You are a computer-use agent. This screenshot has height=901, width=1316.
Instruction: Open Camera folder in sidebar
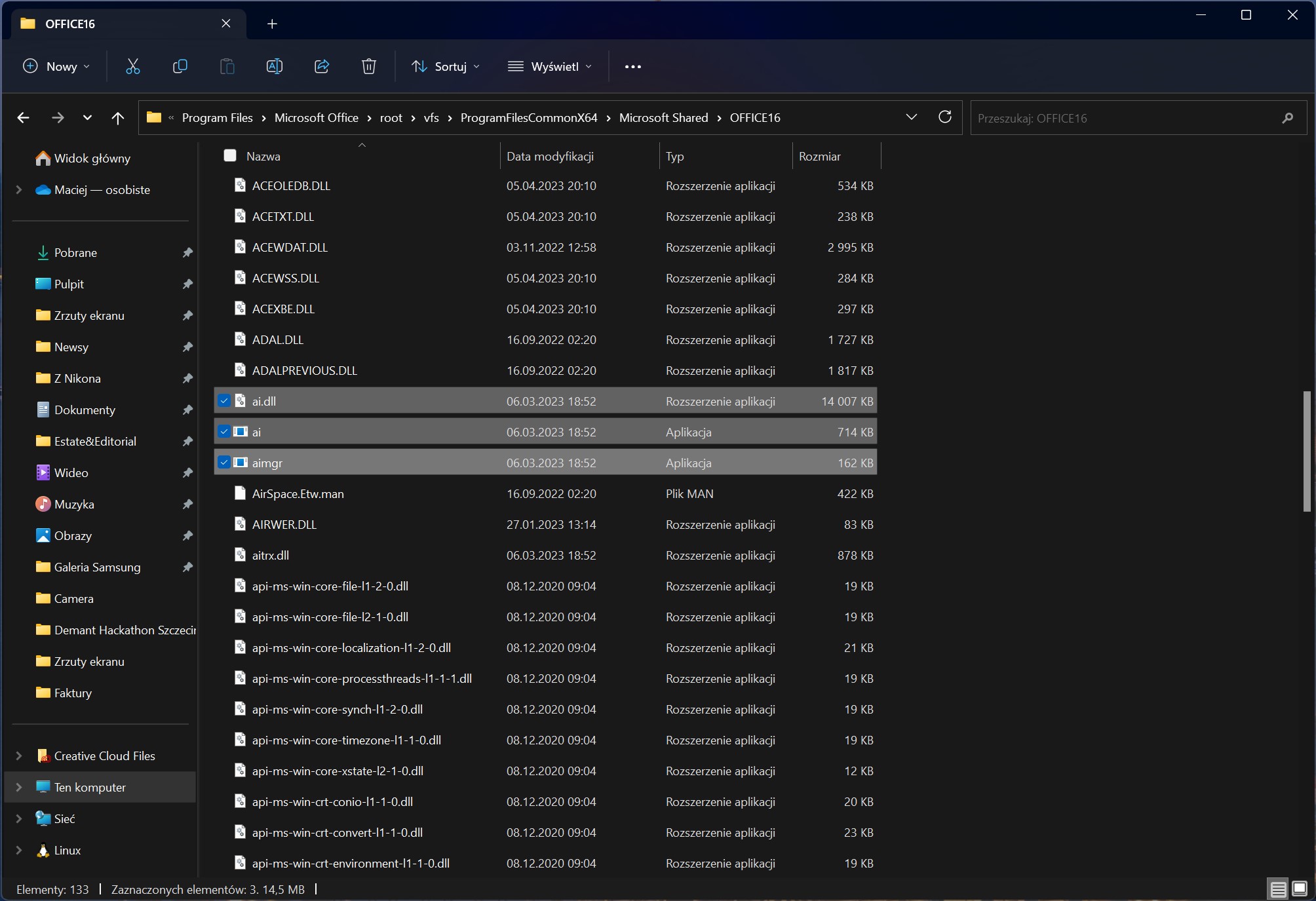[73, 598]
